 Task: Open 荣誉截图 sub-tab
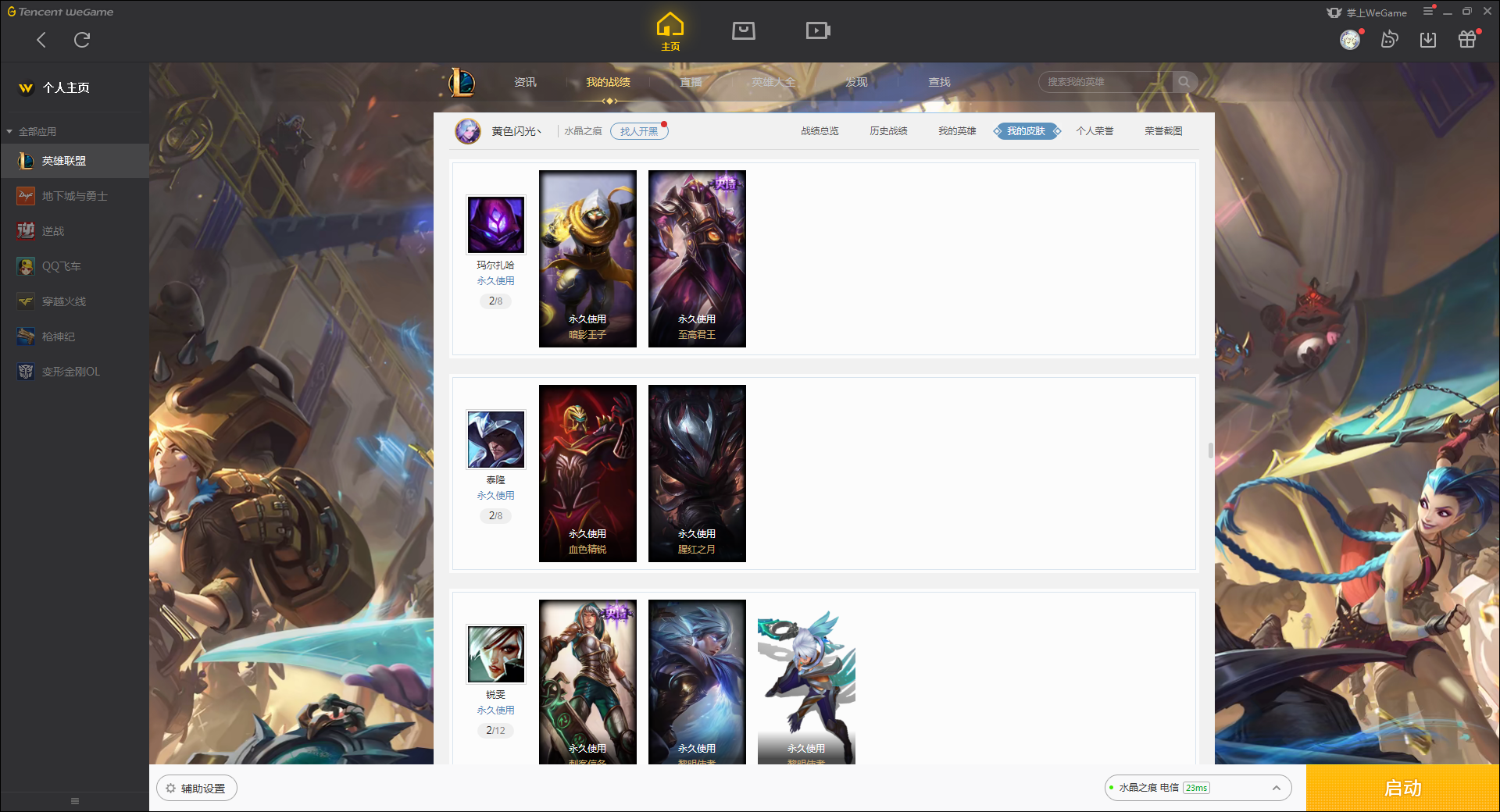(1163, 131)
